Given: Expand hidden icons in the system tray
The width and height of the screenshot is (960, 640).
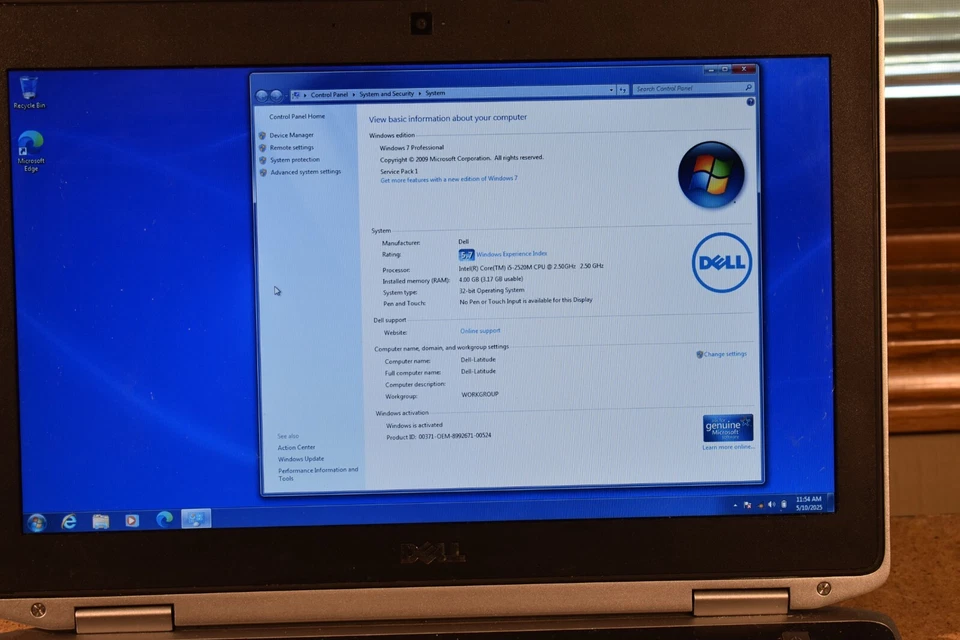Looking at the screenshot, I should click(735, 505).
